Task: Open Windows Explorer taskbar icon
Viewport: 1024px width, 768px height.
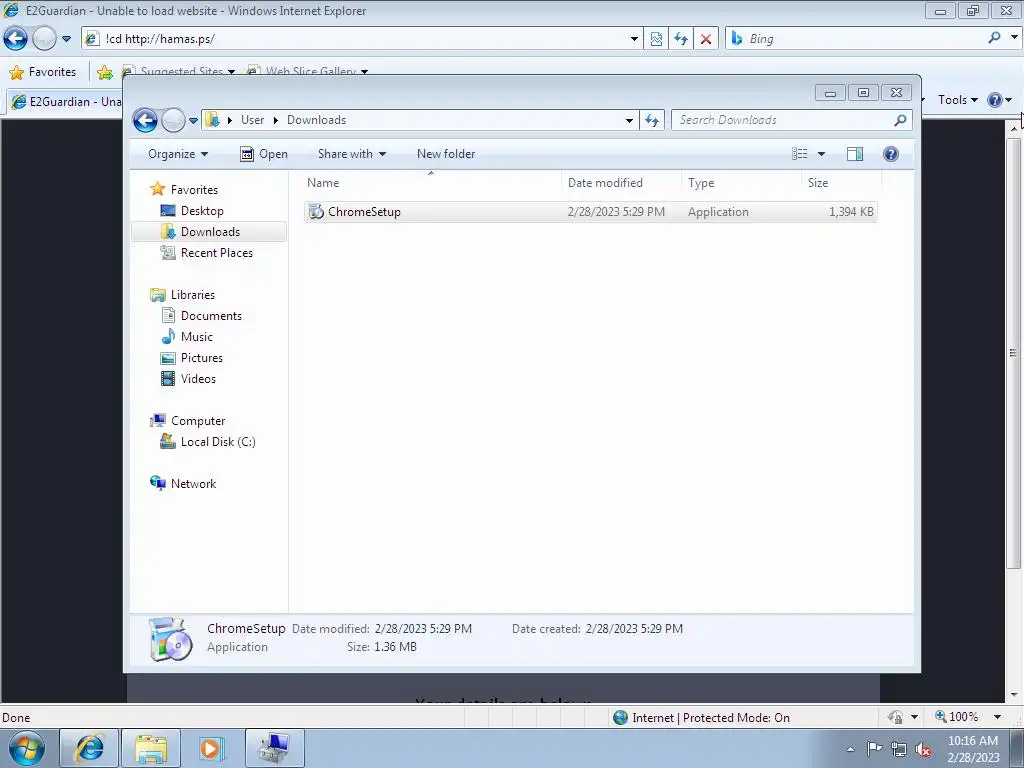Action: pos(151,748)
